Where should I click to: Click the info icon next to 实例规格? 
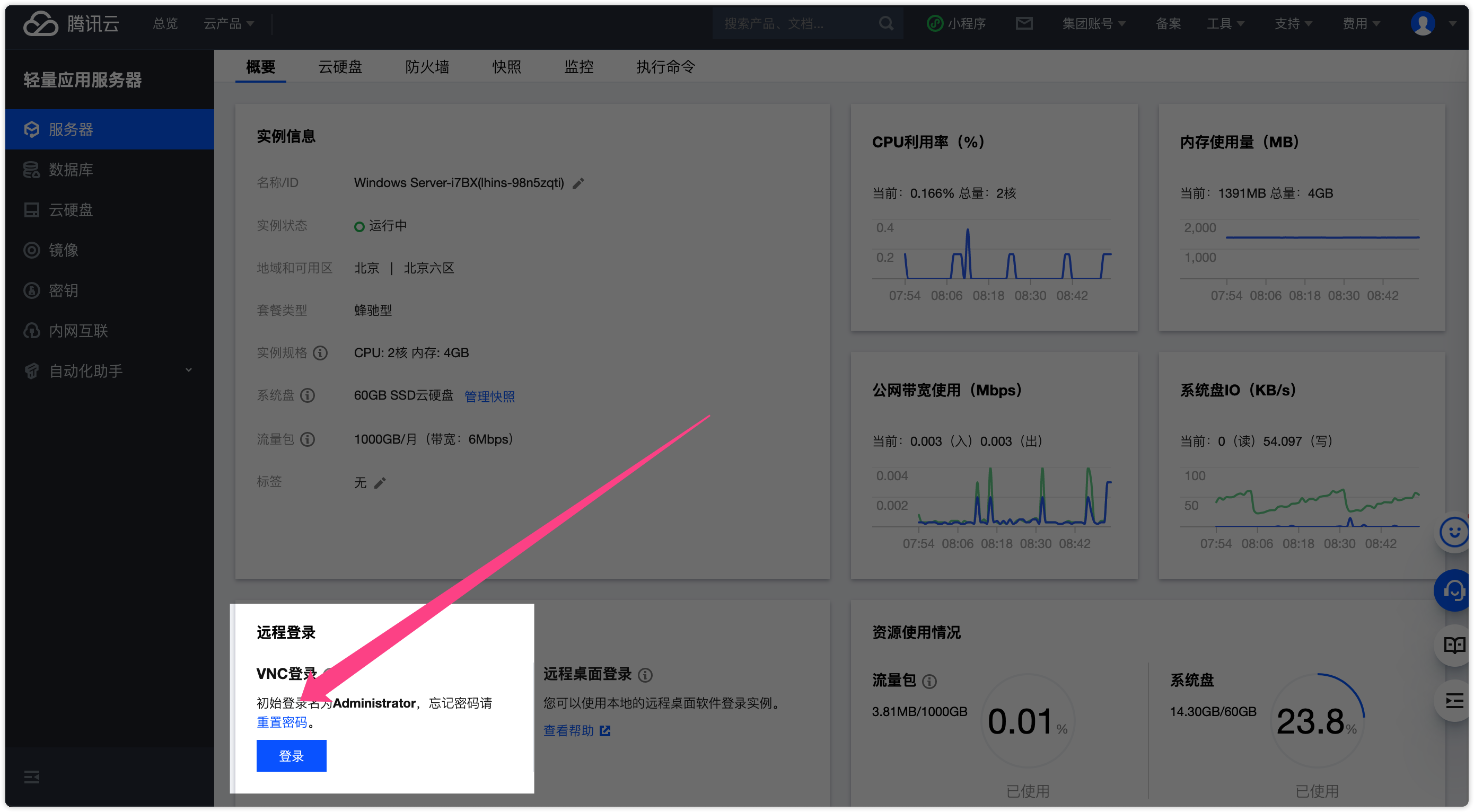320,353
